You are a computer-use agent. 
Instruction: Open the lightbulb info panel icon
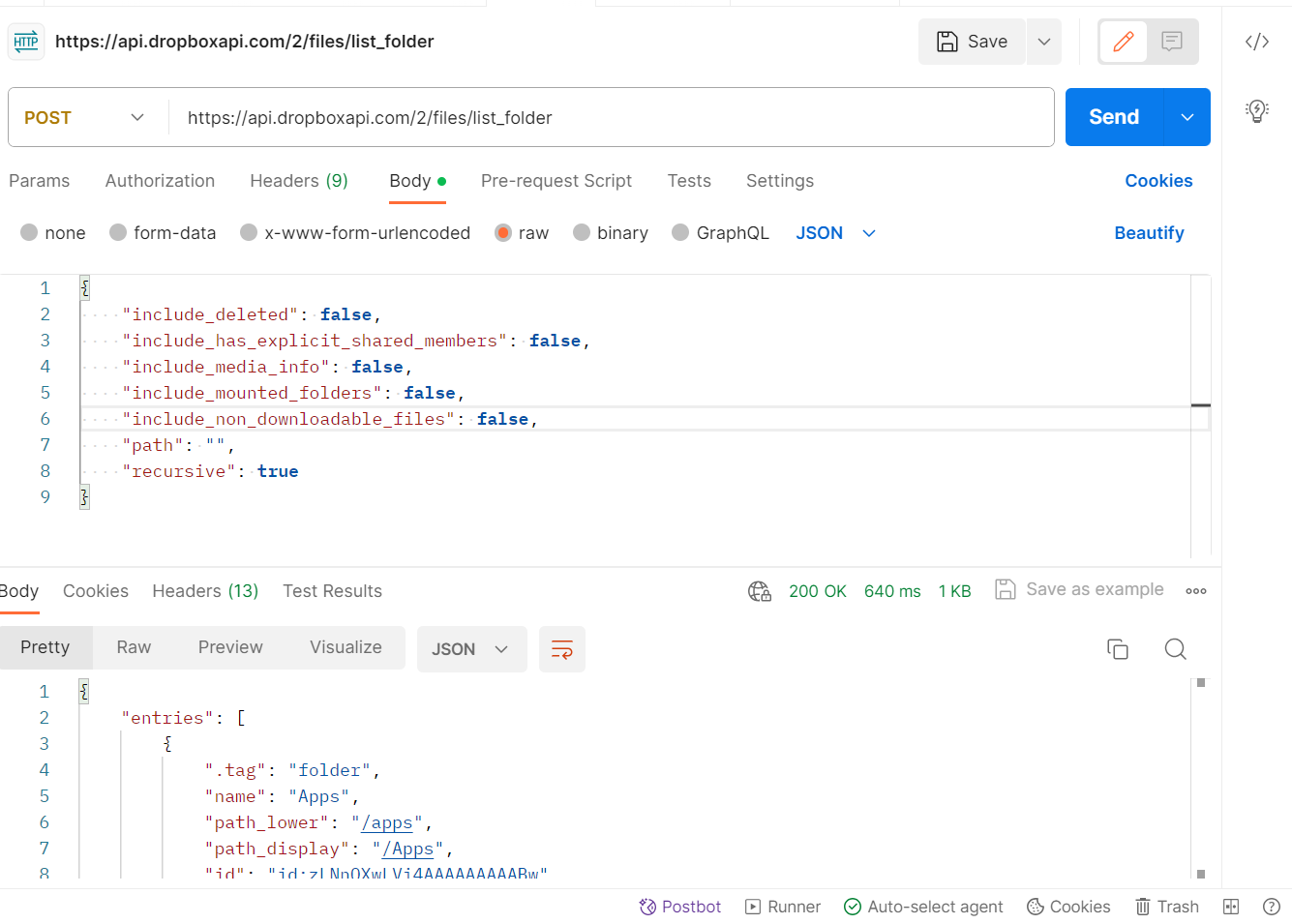click(x=1257, y=111)
